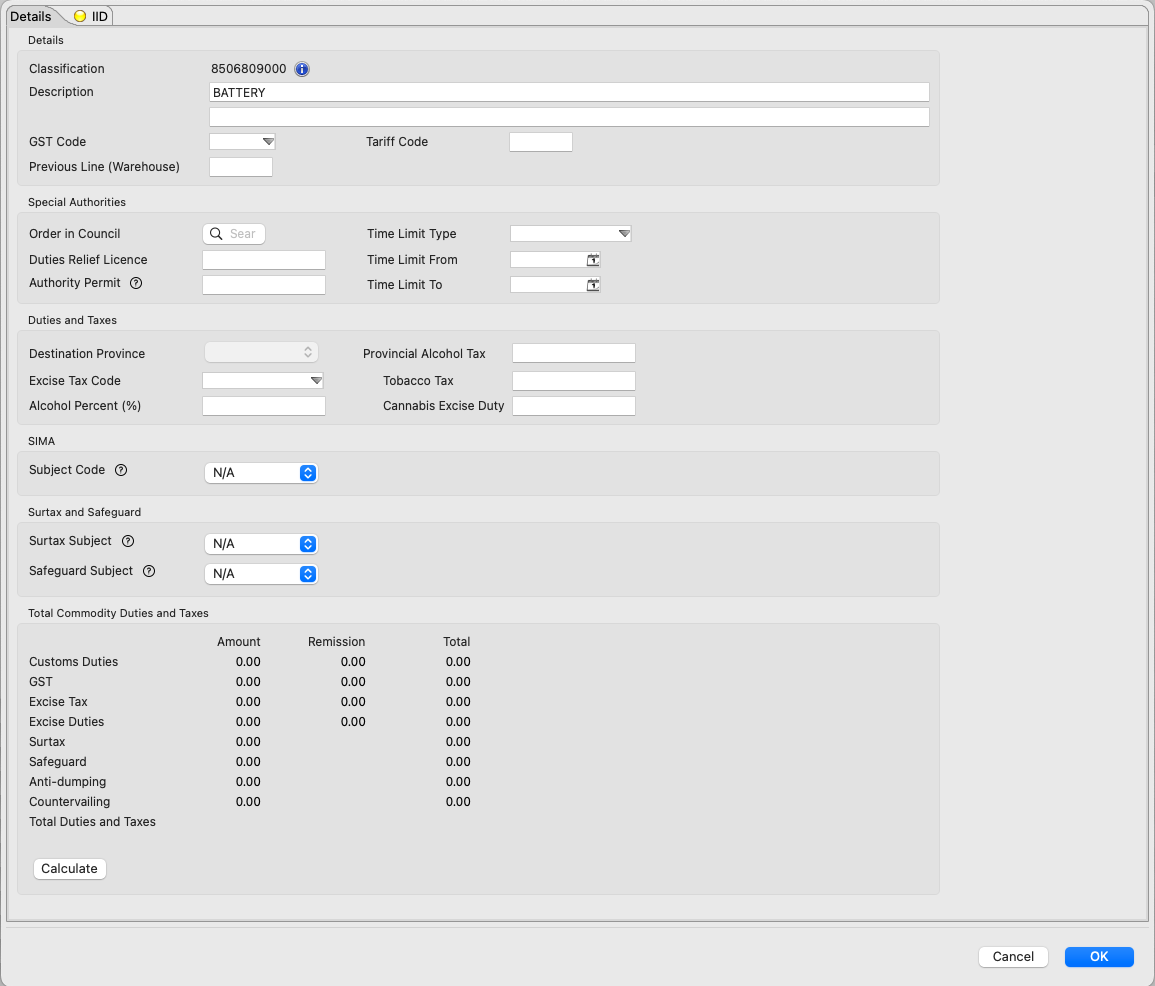Viewport: 1155px width, 986px height.
Task: Switch to the IID tab
Action: (x=91, y=16)
